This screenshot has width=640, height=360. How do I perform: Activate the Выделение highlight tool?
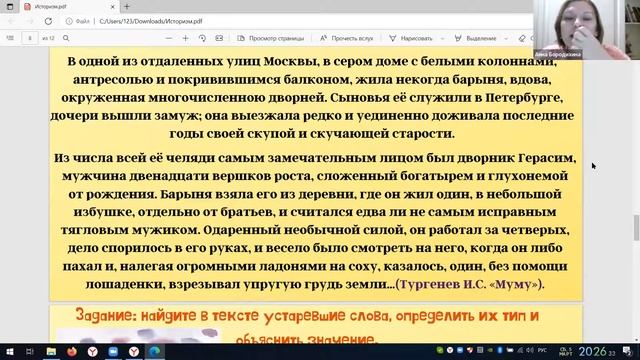click(x=476, y=38)
